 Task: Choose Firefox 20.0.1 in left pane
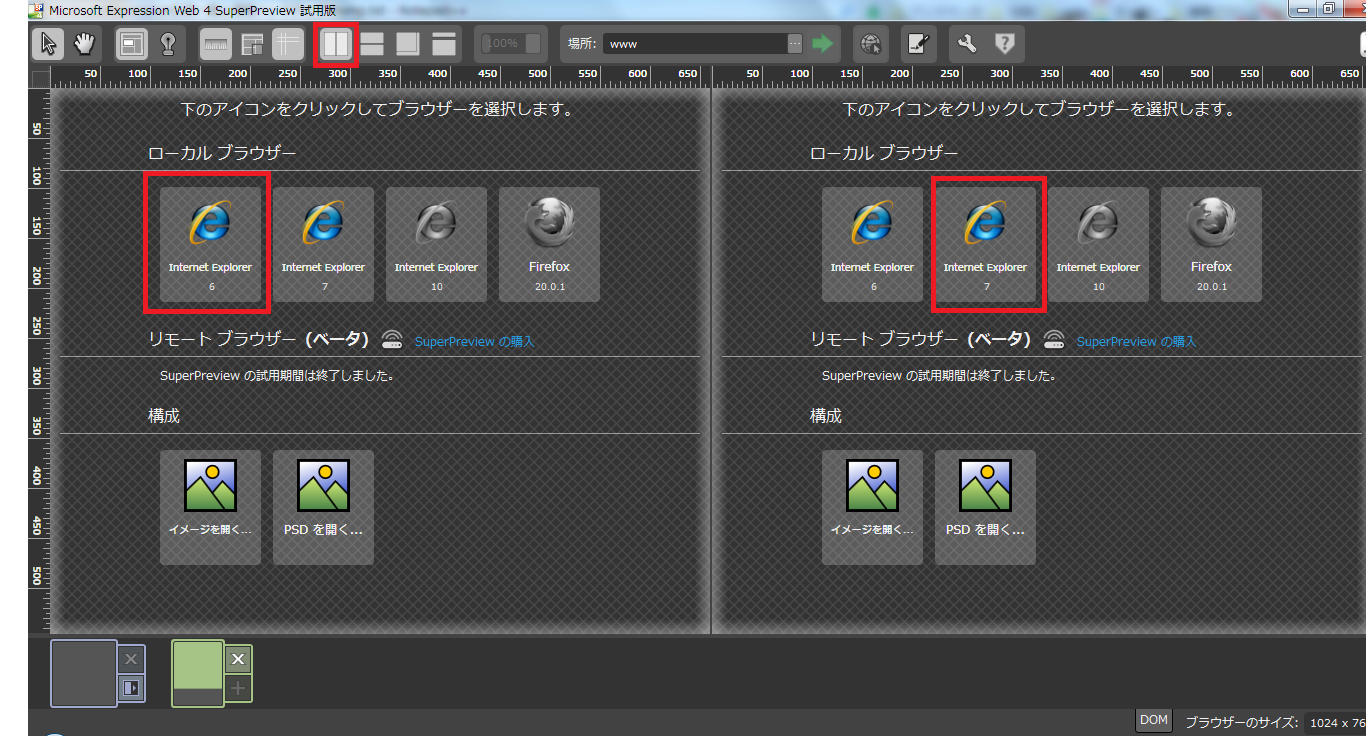tap(549, 244)
